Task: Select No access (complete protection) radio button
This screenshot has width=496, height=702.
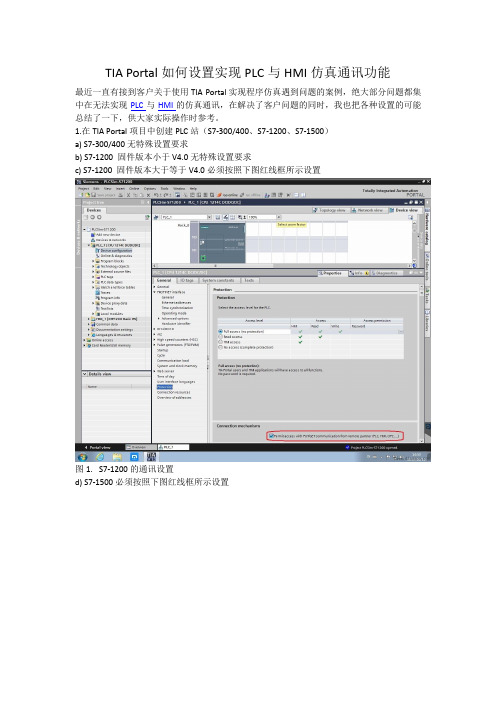Action: pyautogui.click(x=220, y=347)
